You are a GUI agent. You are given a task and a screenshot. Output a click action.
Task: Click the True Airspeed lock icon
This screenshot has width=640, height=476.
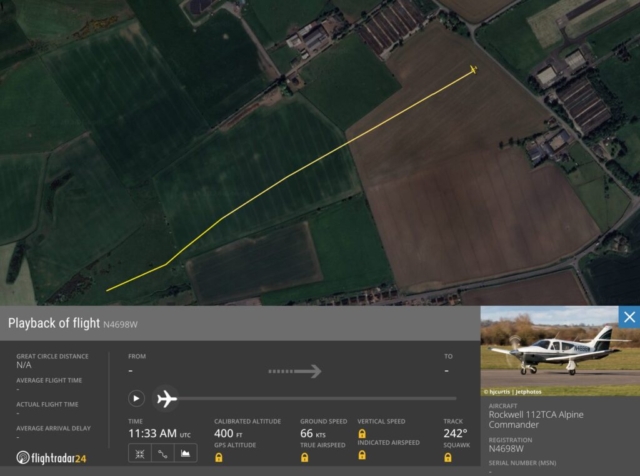[x=304, y=457]
